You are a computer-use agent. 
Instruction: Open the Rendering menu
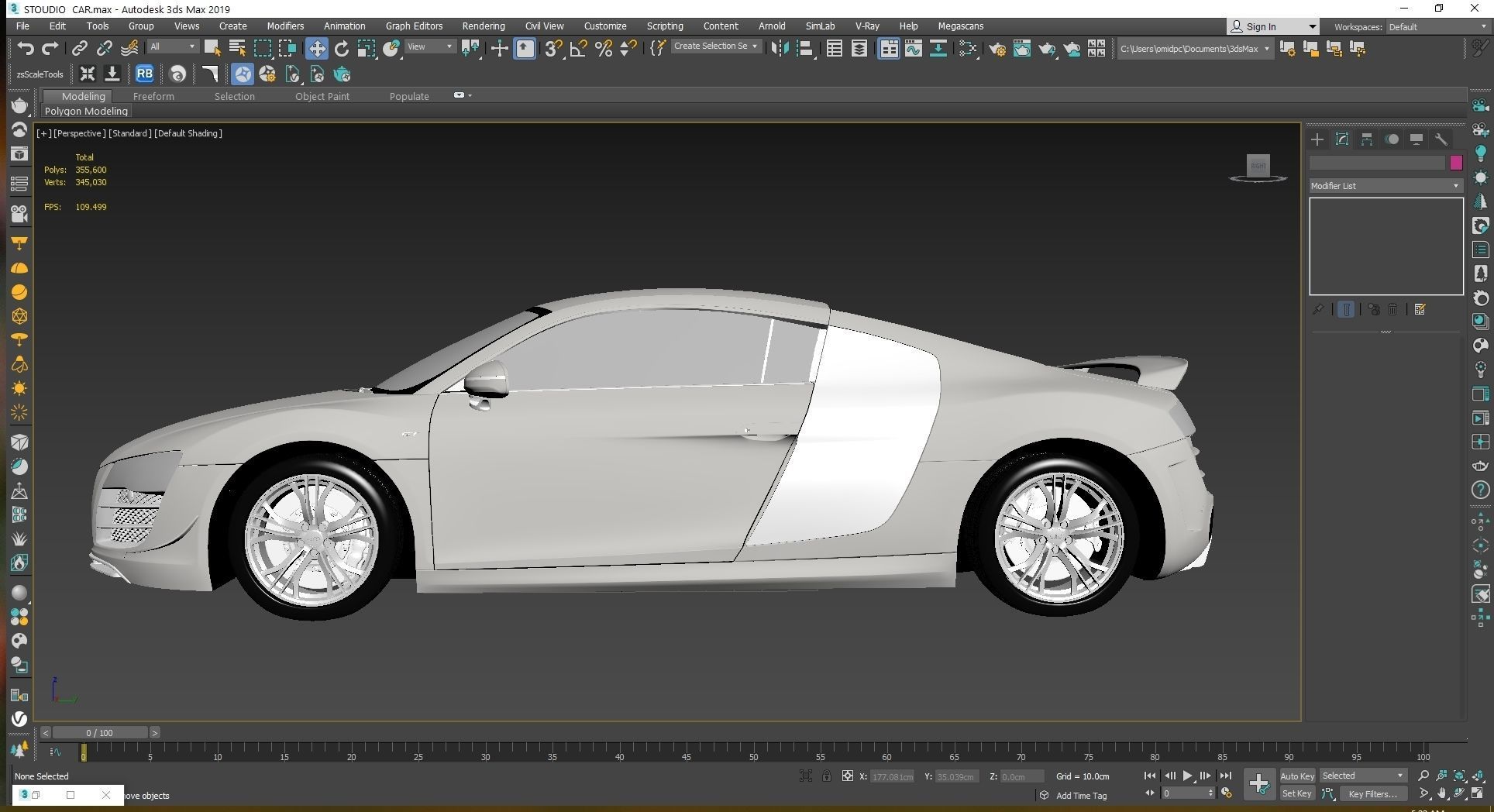tap(484, 26)
